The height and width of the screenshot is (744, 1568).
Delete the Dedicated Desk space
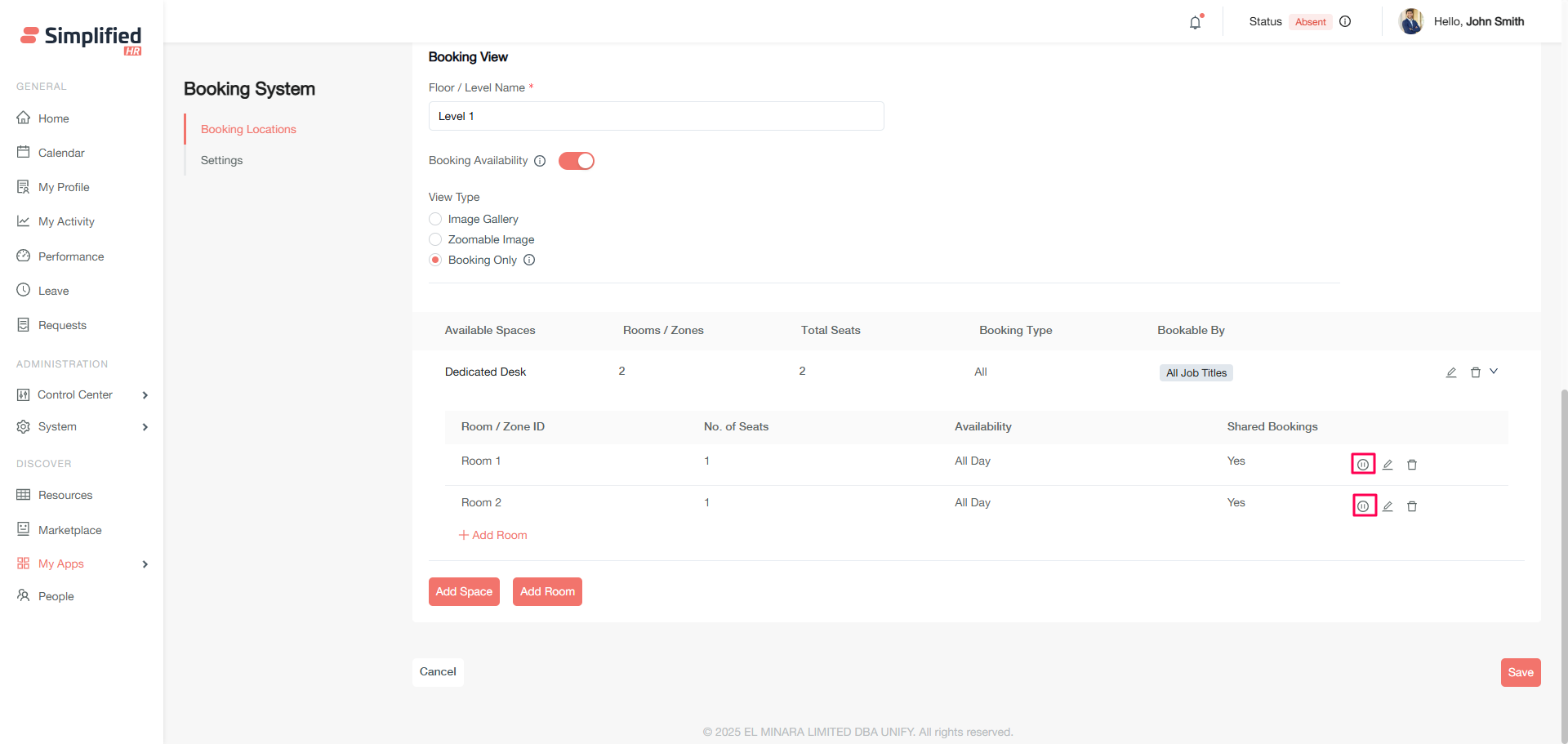(1476, 372)
